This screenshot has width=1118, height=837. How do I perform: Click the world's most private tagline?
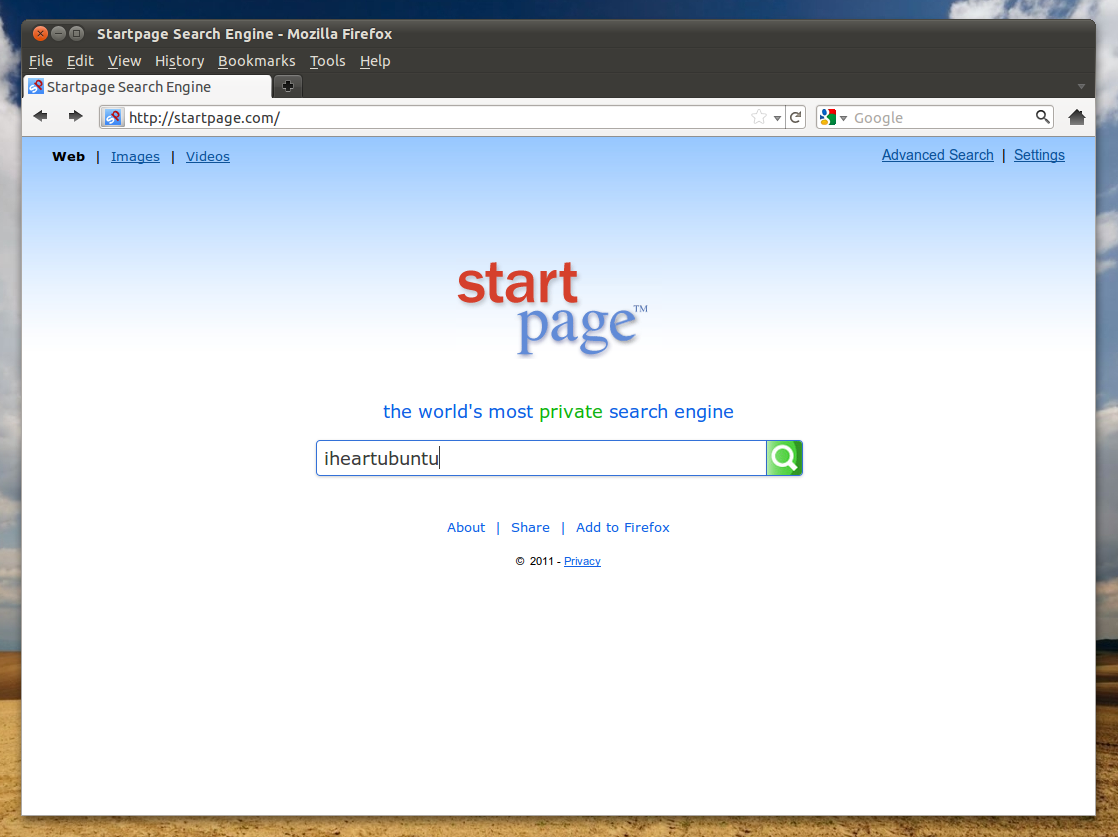tap(558, 411)
